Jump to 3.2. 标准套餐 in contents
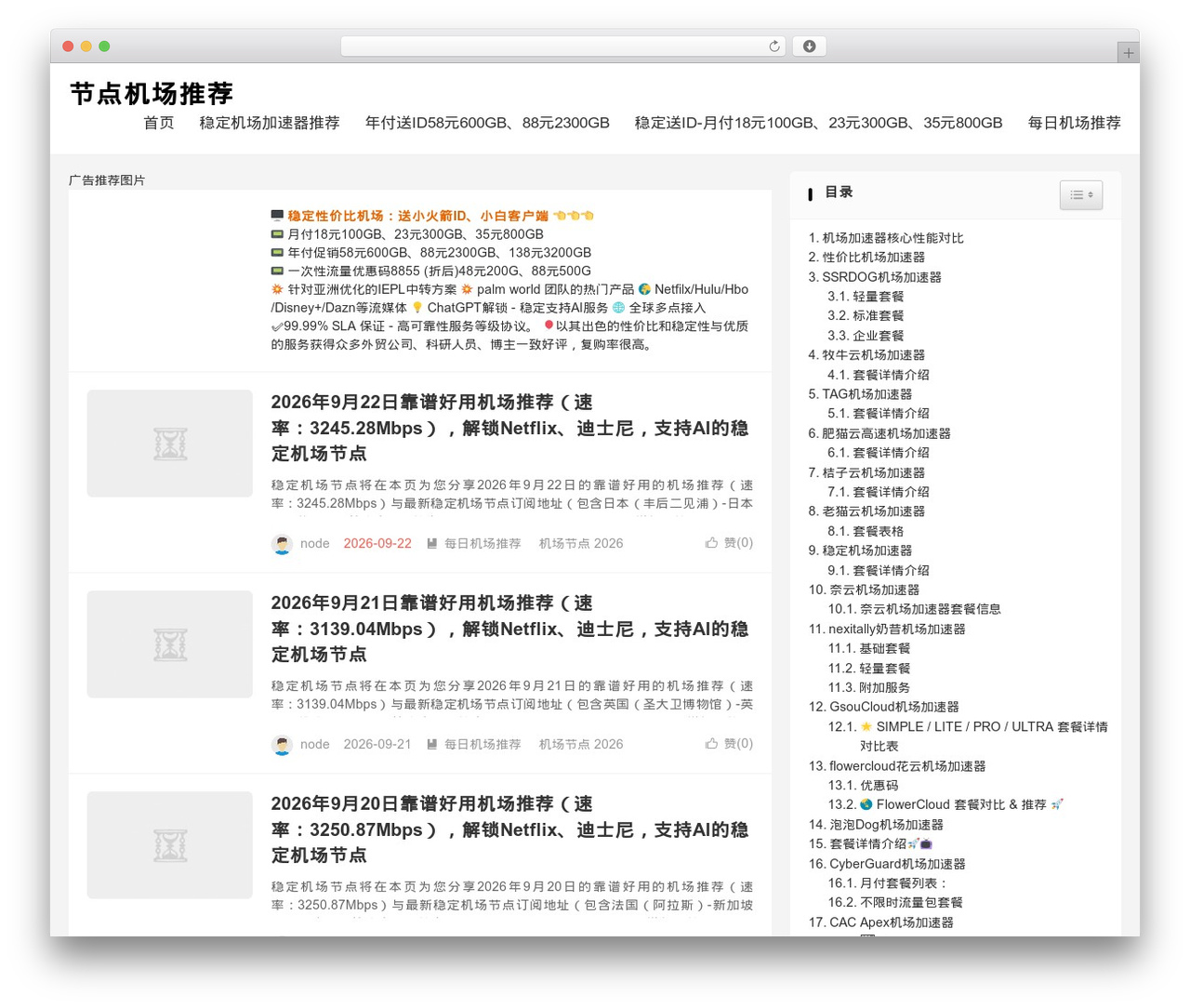Screen dimensions: 1190x1008 pyautogui.click(x=866, y=316)
